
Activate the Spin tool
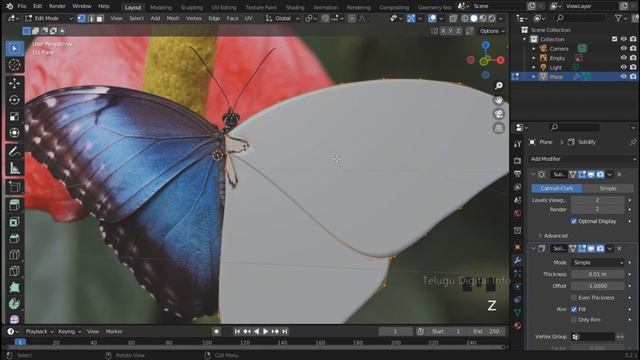[x=15, y=304]
